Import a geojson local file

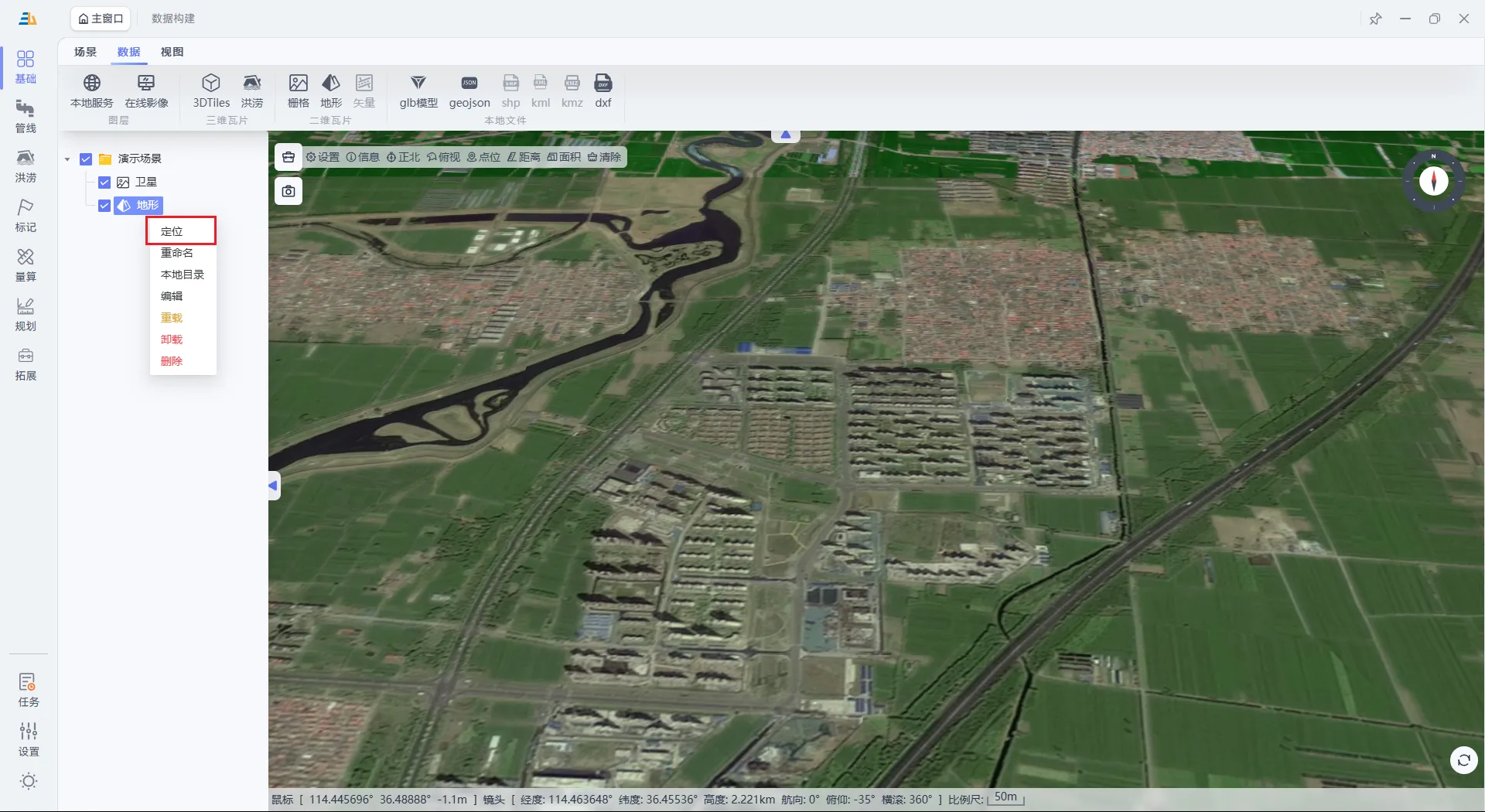tap(469, 90)
